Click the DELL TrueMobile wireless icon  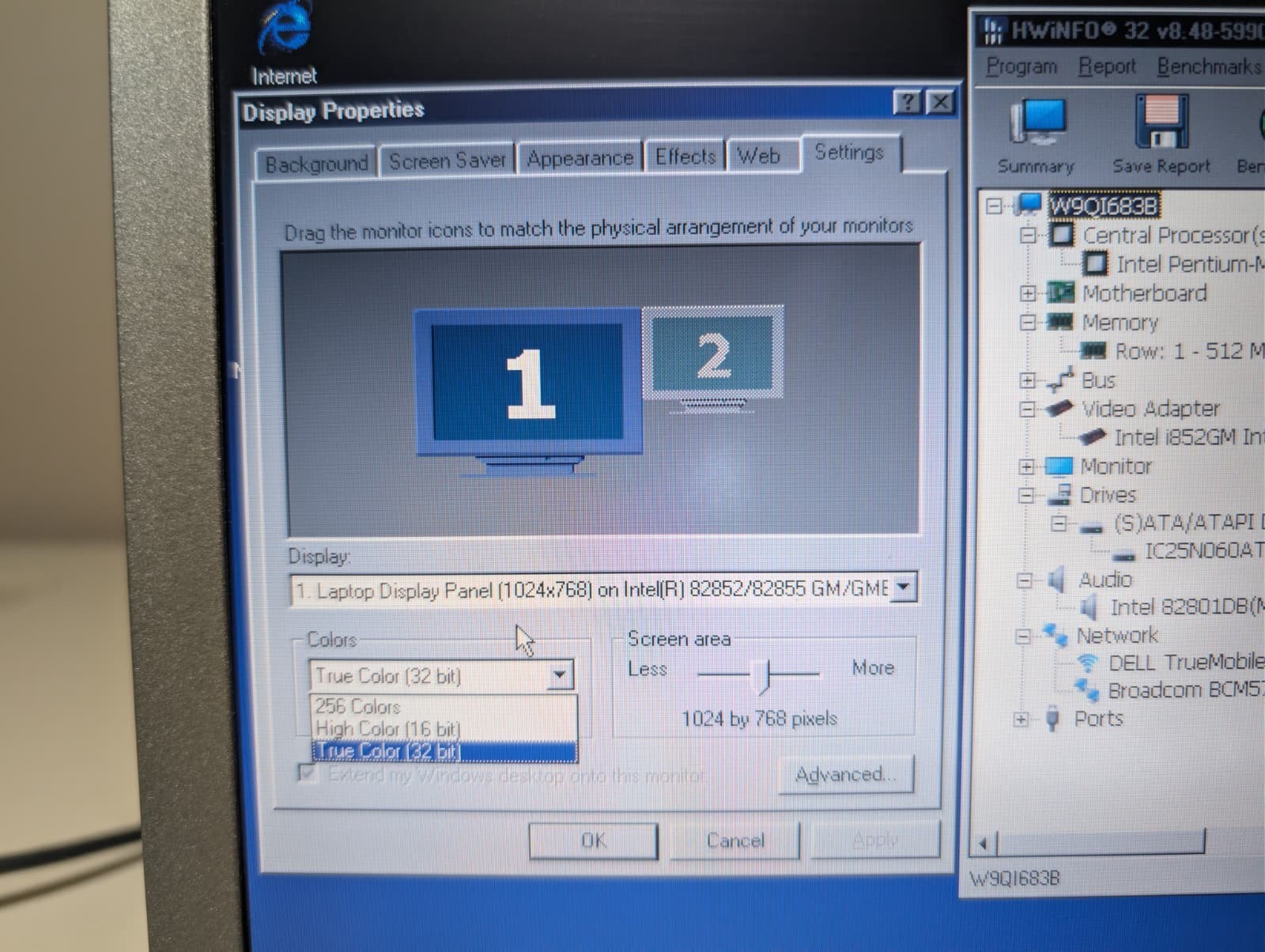[x=1088, y=663]
